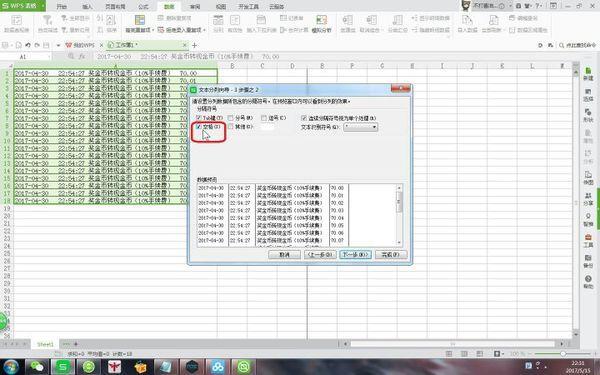The image size is (600, 375).
Task: Click the 完成 button in wizard
Action: pos(391,254)
